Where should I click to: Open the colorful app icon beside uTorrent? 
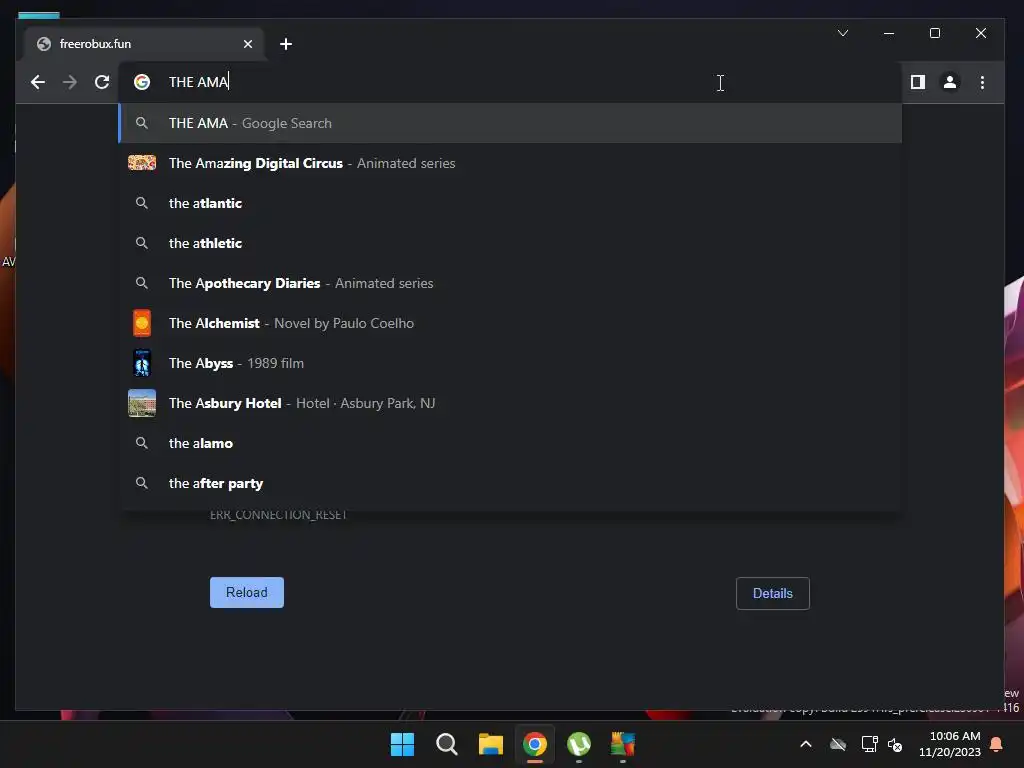[623, 744]
